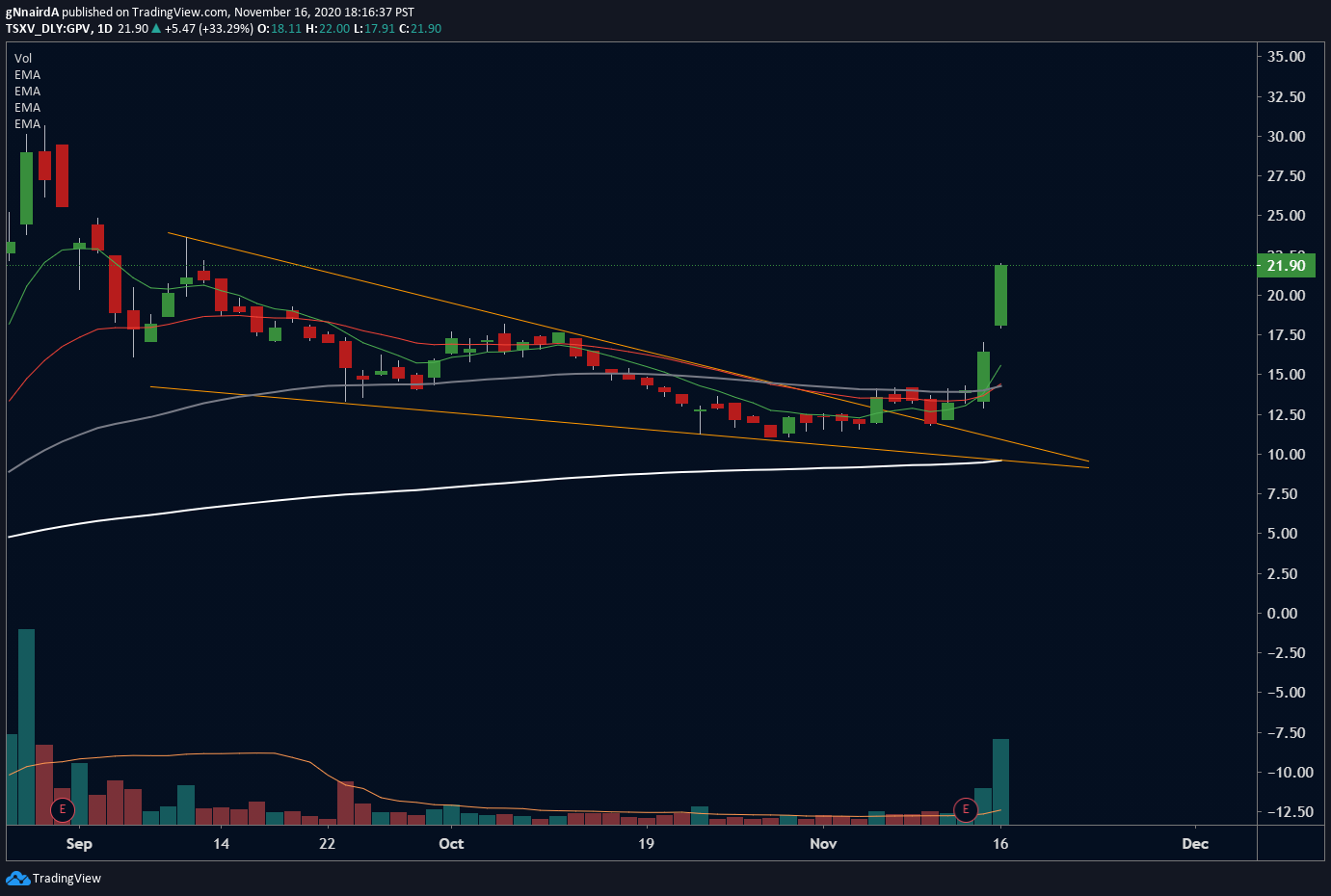Click the −10.00 price axis label
The height and width of the screenshot is (896, 1331).
pos(1290,773)
